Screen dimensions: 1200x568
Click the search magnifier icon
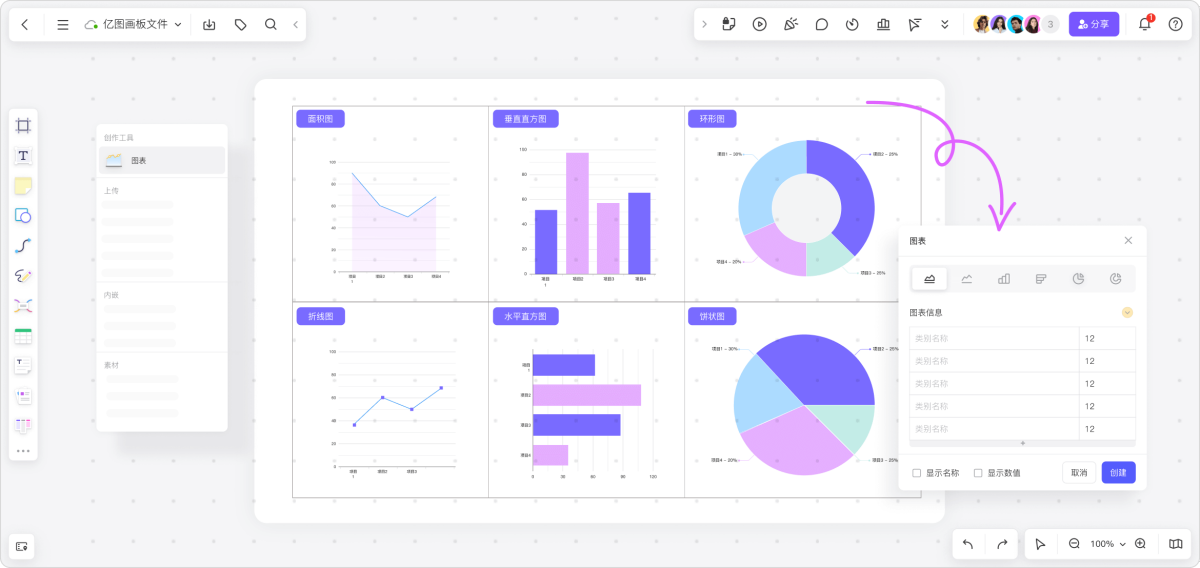tap(271, 24)
